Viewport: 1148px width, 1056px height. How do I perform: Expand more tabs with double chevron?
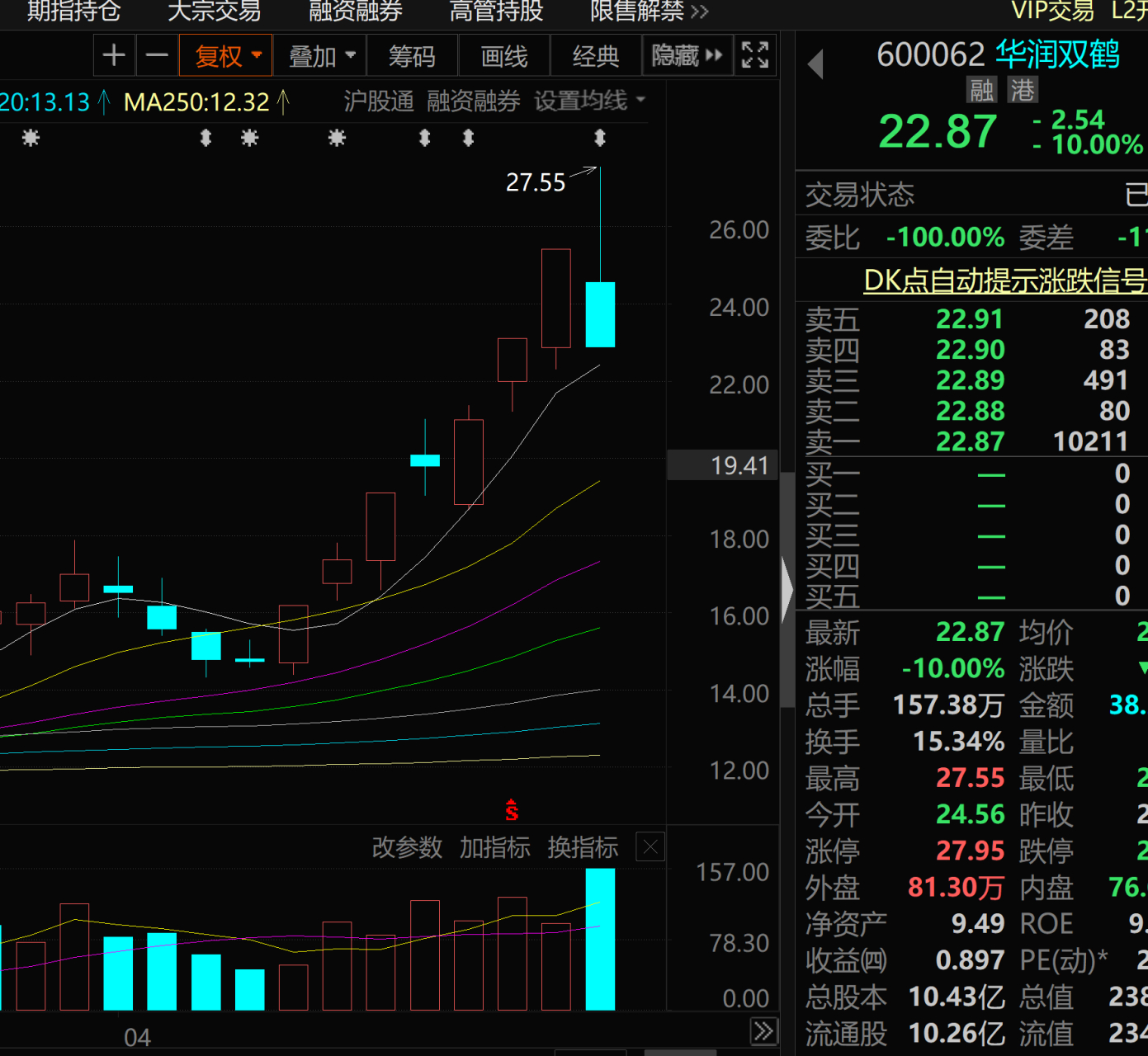(700, 12)
